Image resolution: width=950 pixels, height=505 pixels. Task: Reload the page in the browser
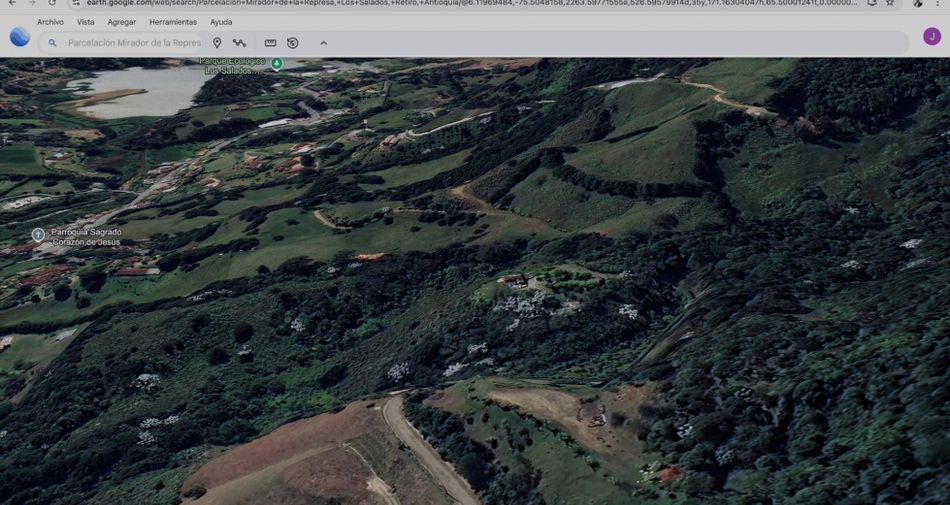coord(52,3)
